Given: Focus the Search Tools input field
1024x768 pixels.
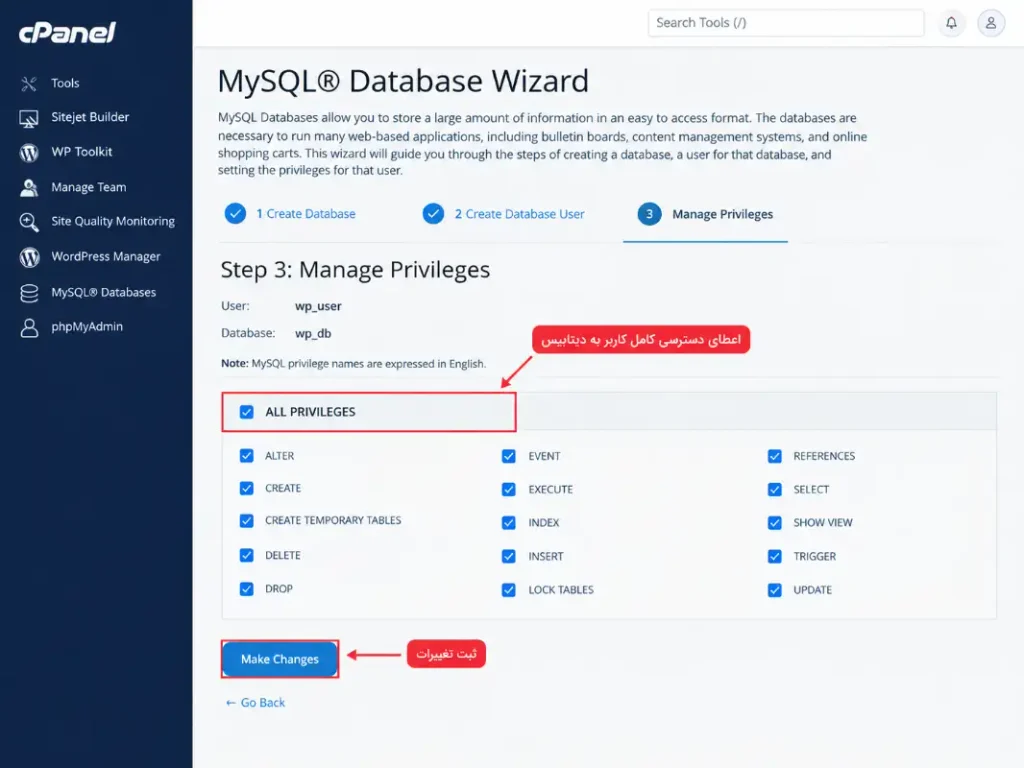Looking at the screenshot, I should [x=786, y=23].
